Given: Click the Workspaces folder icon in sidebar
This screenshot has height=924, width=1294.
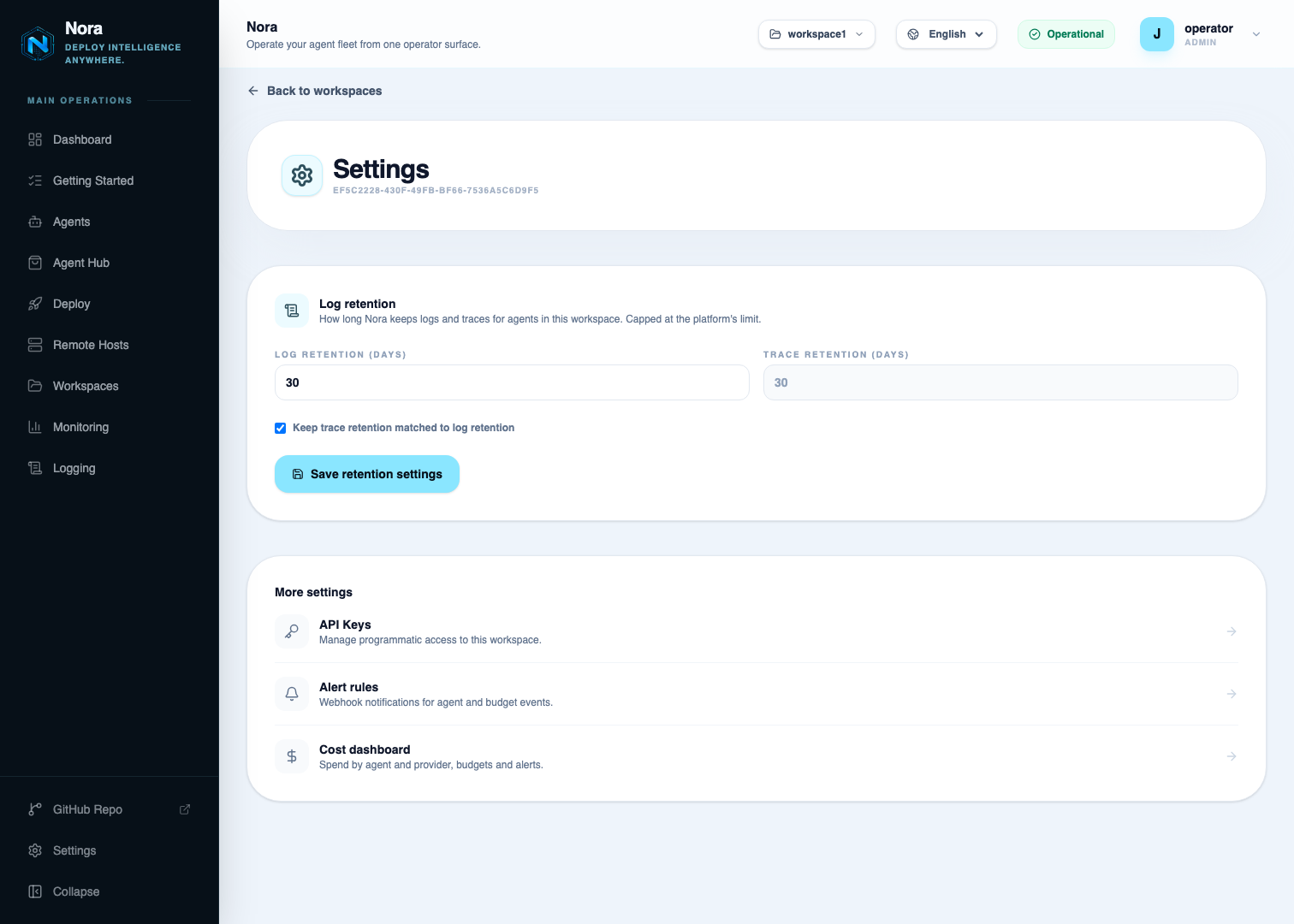Looking at the screenshot, I should 35,386.
